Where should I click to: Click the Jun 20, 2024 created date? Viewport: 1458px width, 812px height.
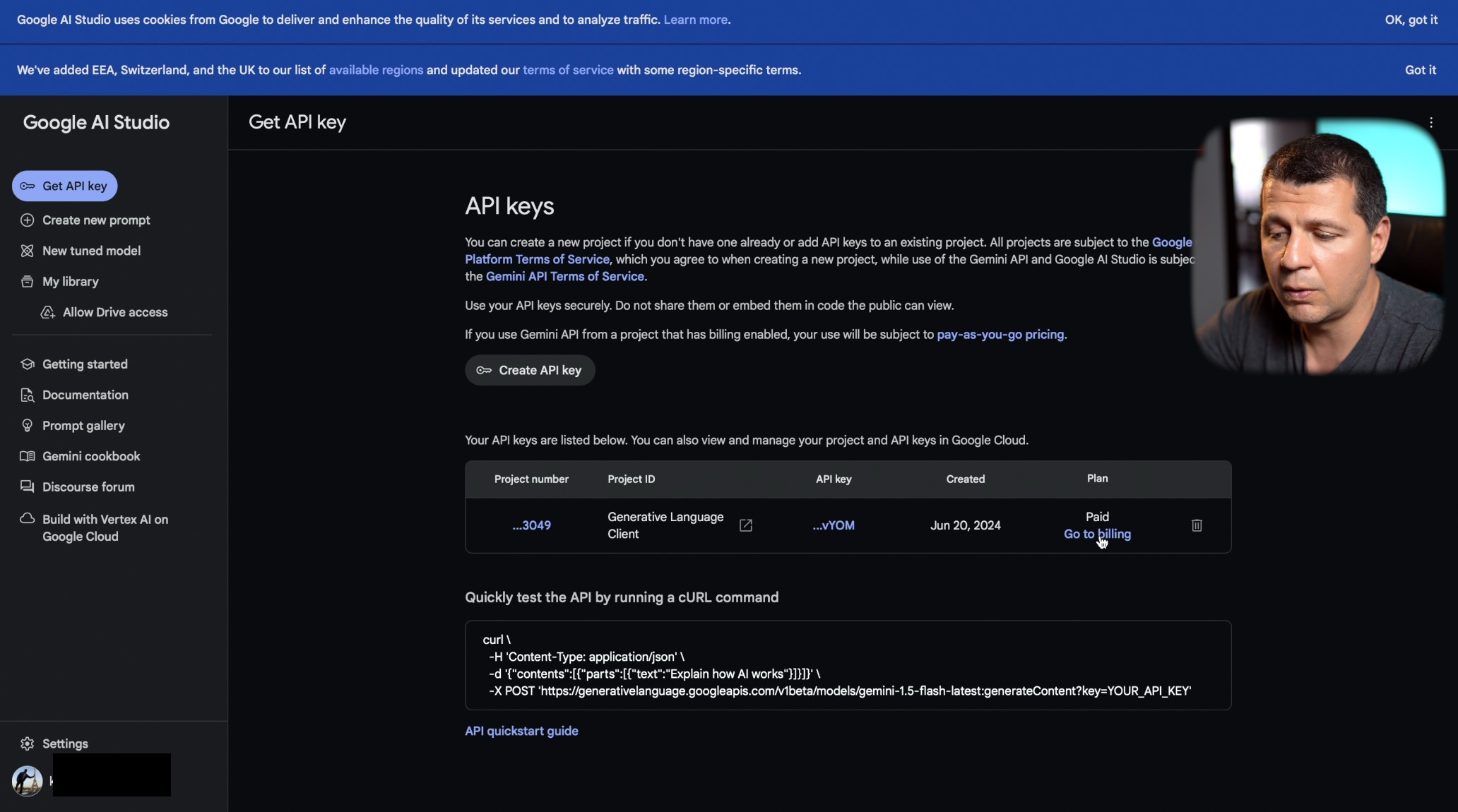pyautogui.click(x=965, y=525)
